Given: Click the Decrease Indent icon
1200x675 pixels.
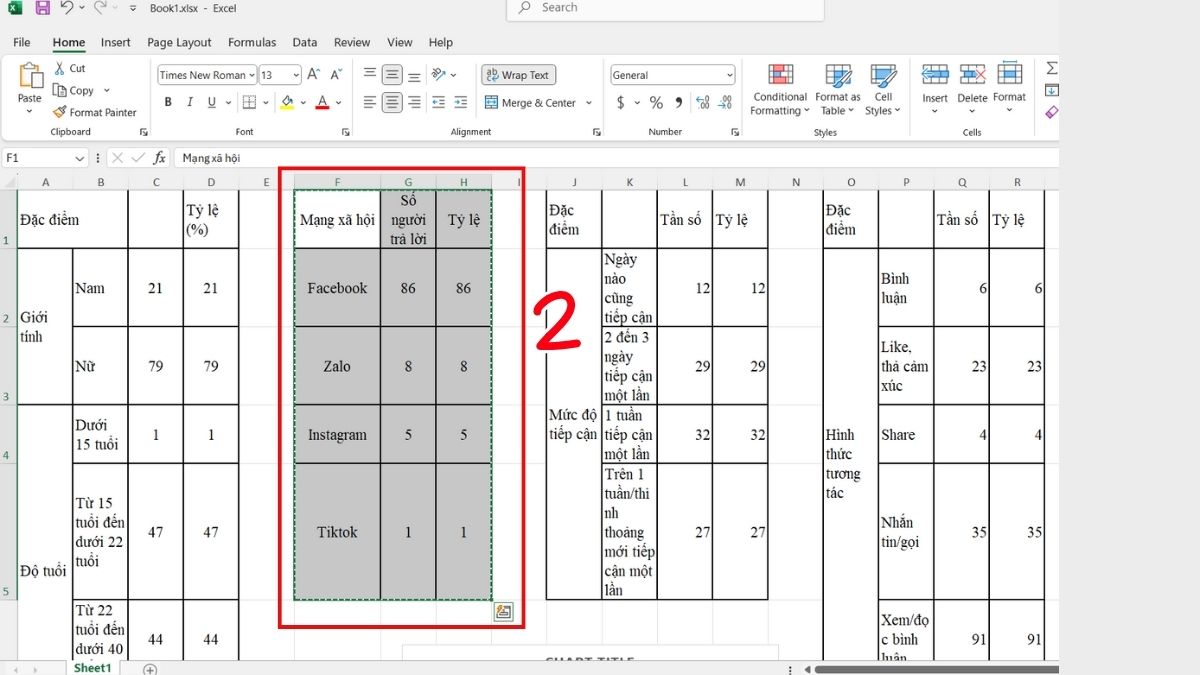Looking at the screenshot, I should pos(438,102).
